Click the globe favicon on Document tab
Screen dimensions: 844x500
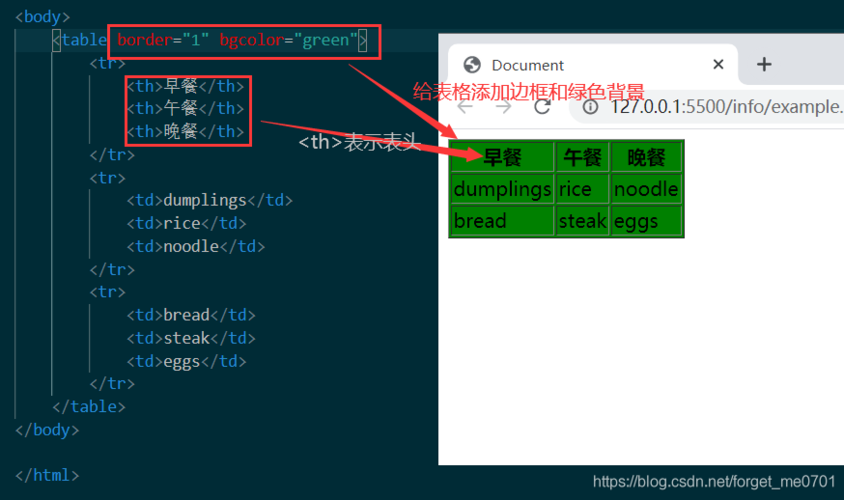pos(472,65)
